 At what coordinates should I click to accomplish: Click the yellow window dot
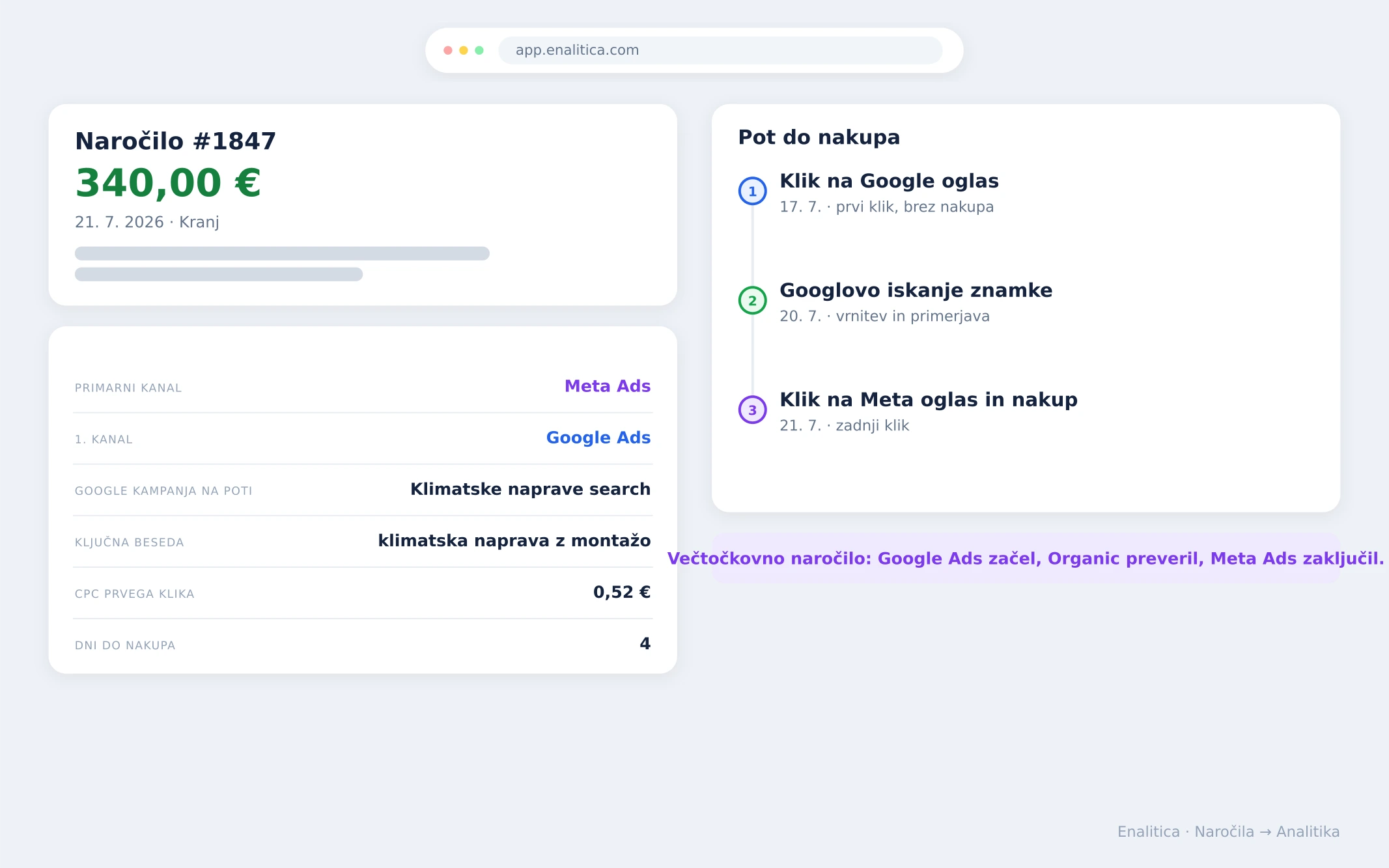pos(464,50)
